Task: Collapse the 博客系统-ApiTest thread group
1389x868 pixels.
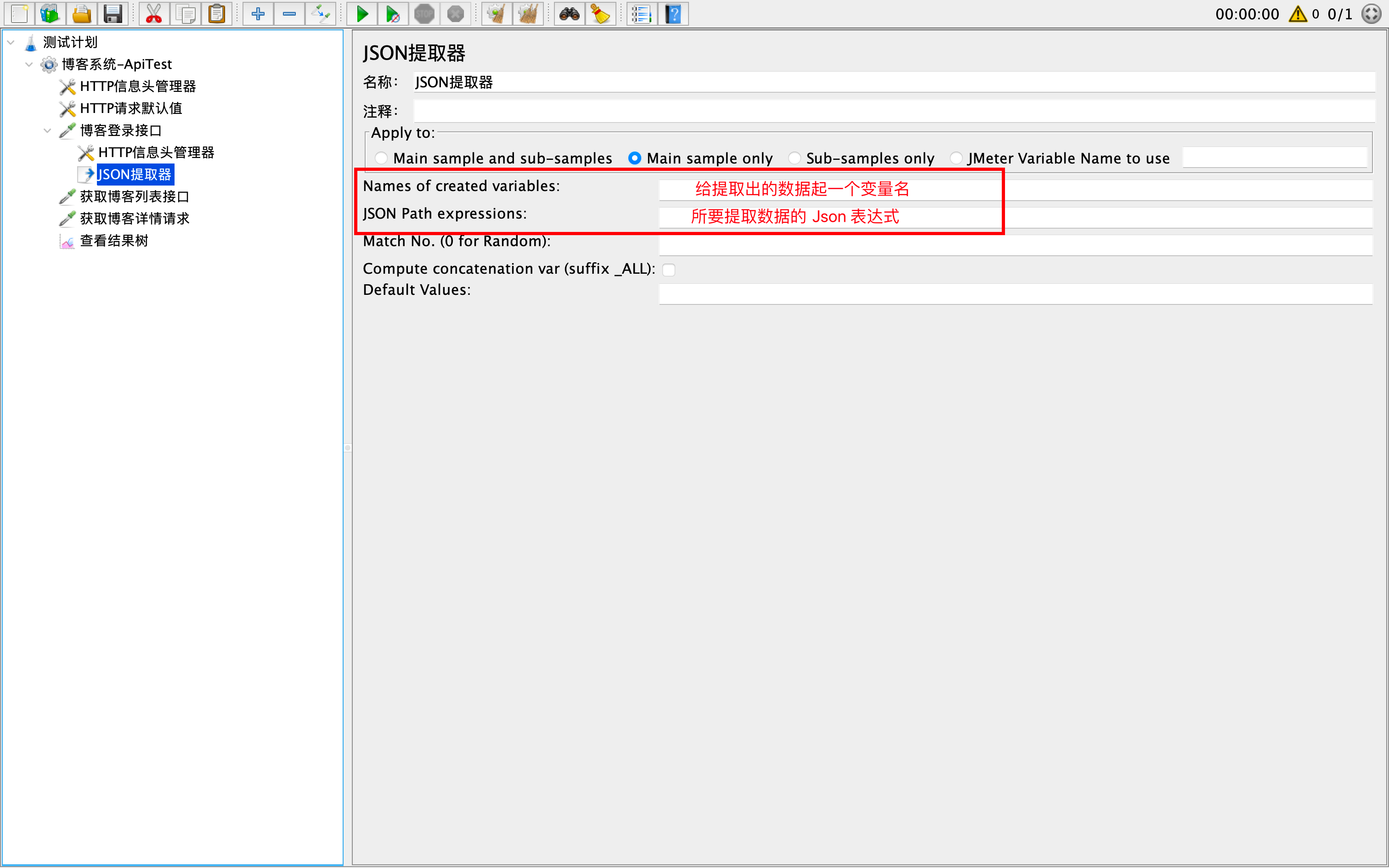Action: 29,64
